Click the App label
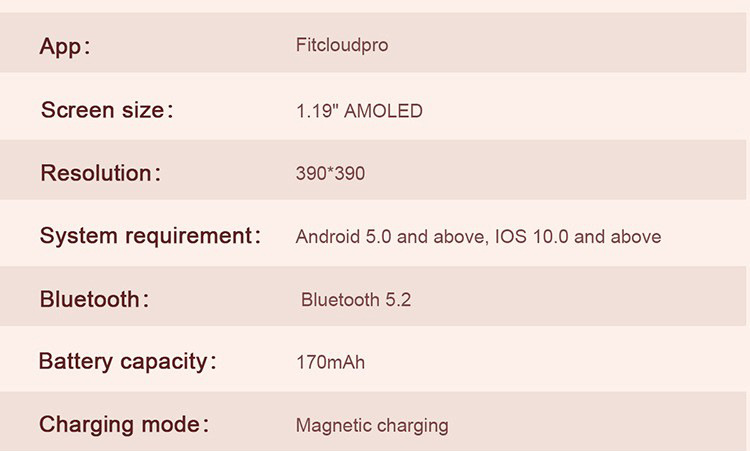 (x=64, y=46)
